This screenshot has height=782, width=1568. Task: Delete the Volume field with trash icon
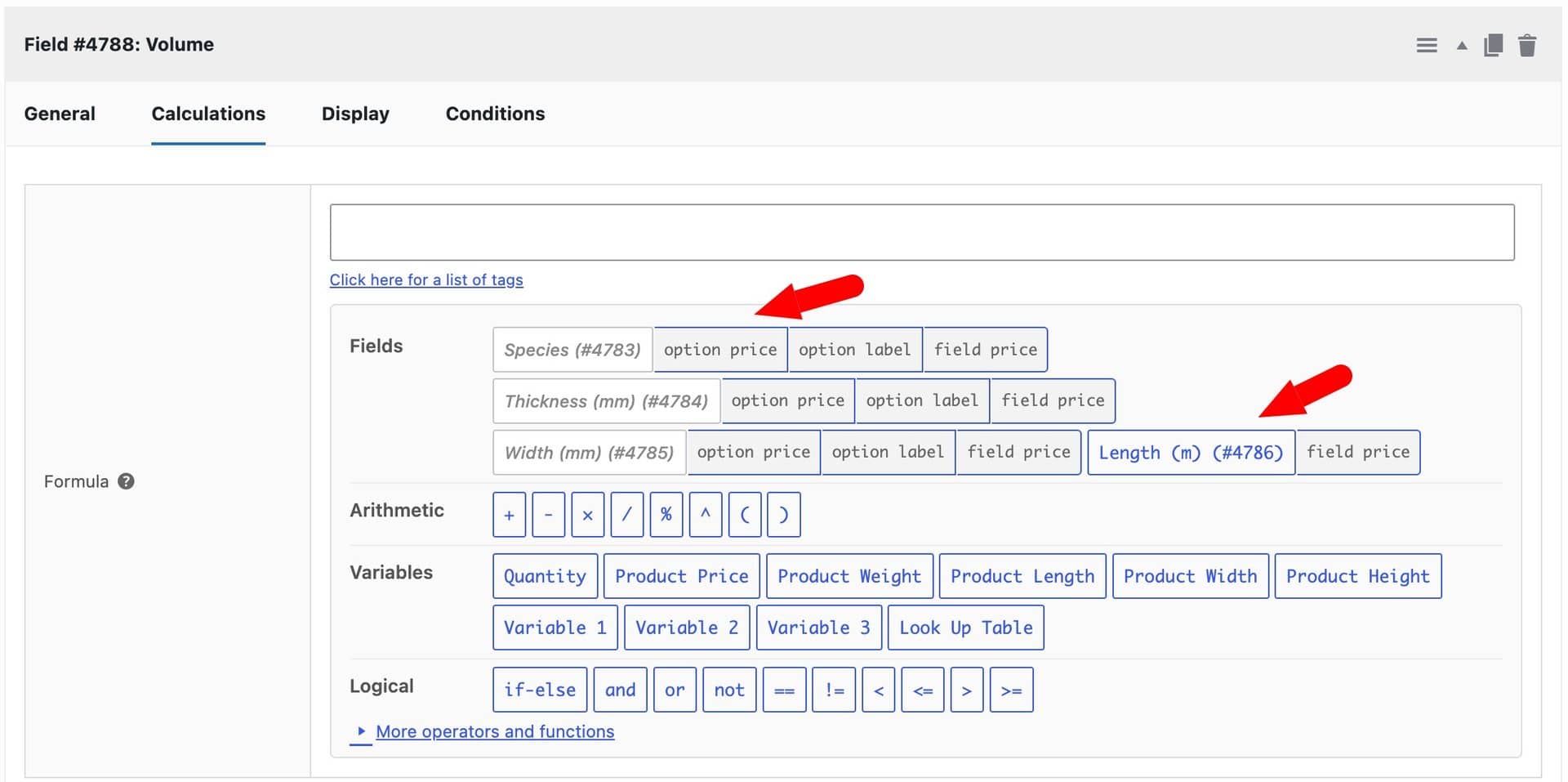(1527, 45)
